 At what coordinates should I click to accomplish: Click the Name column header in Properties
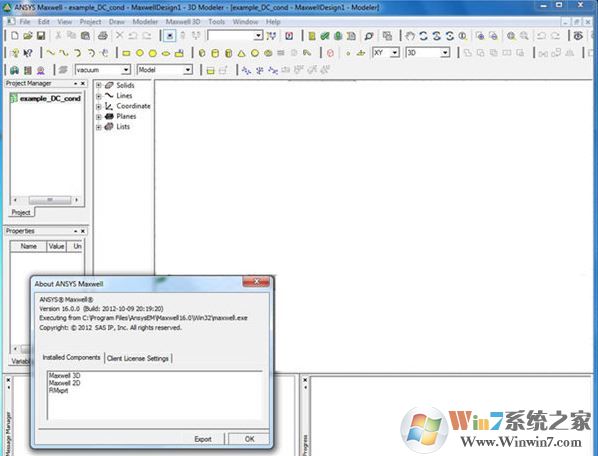[x=28, y=246]
